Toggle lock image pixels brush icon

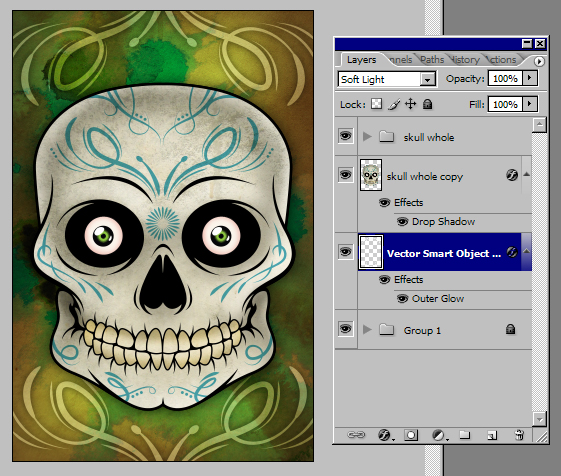[x=394, y=105]
